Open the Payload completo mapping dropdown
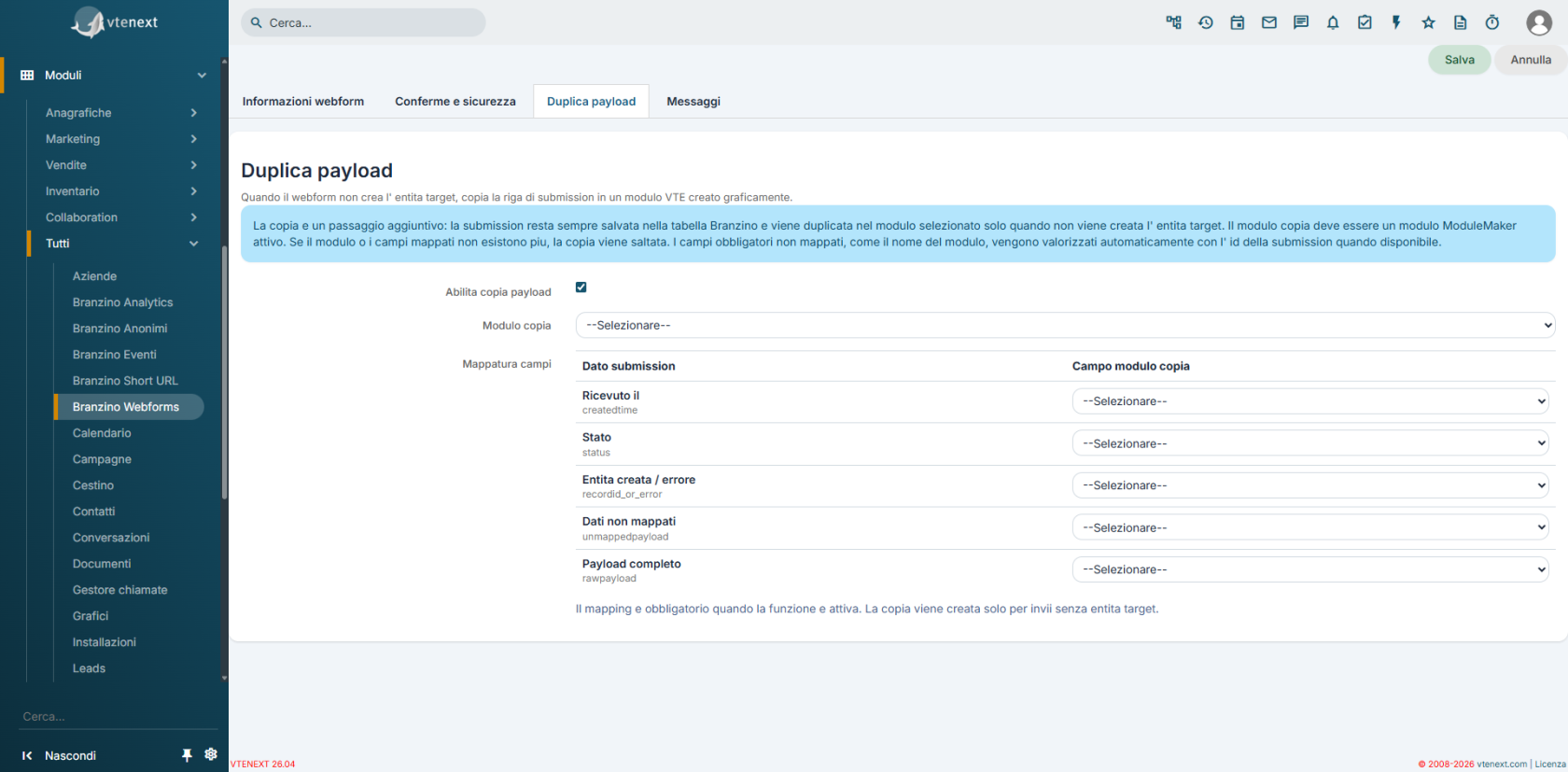 1310,569
